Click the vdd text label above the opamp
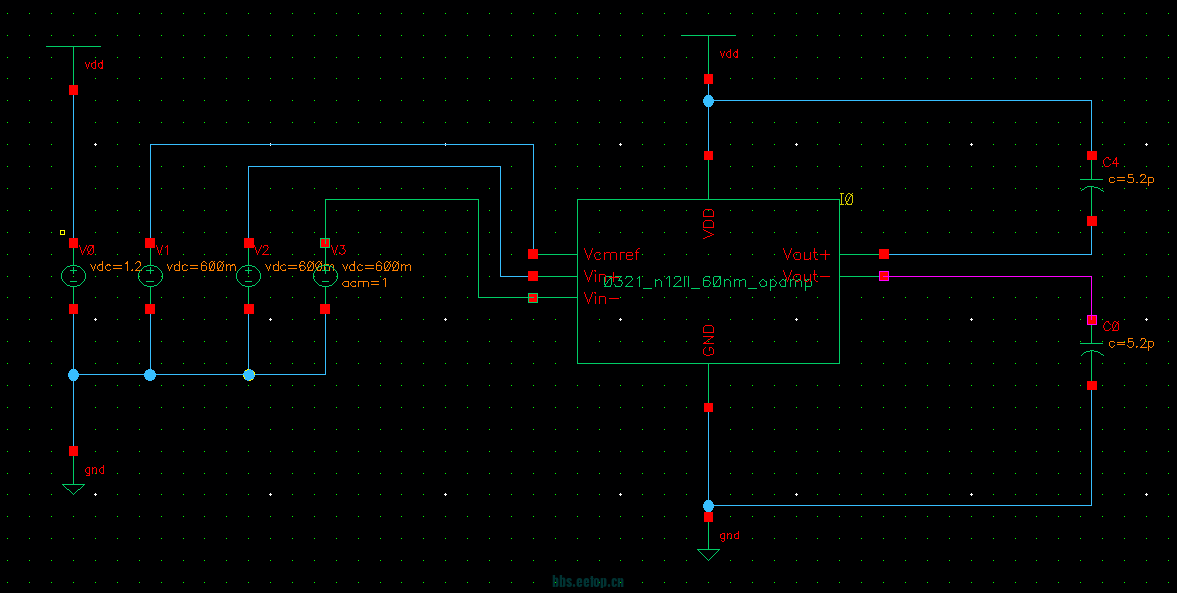 click(x=729, y=54)
